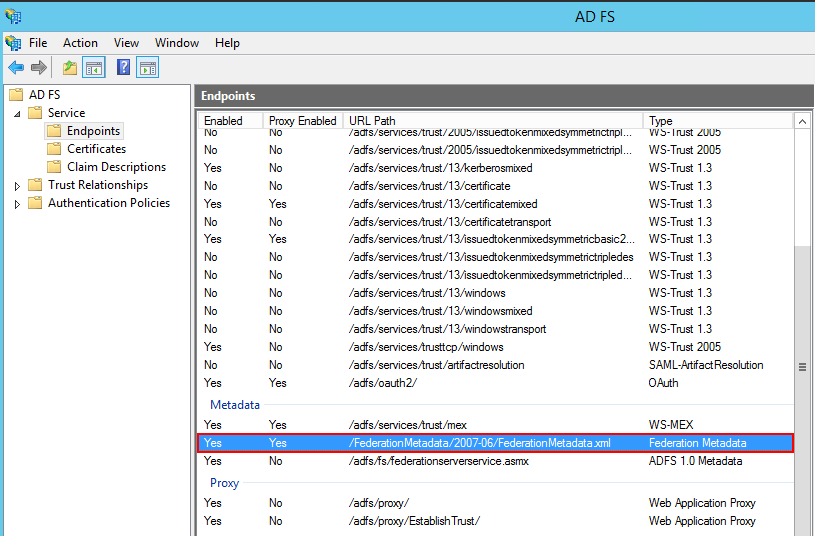Click the Proxy group header
Viewport: 815px width, 536px height.
(224, 482)
